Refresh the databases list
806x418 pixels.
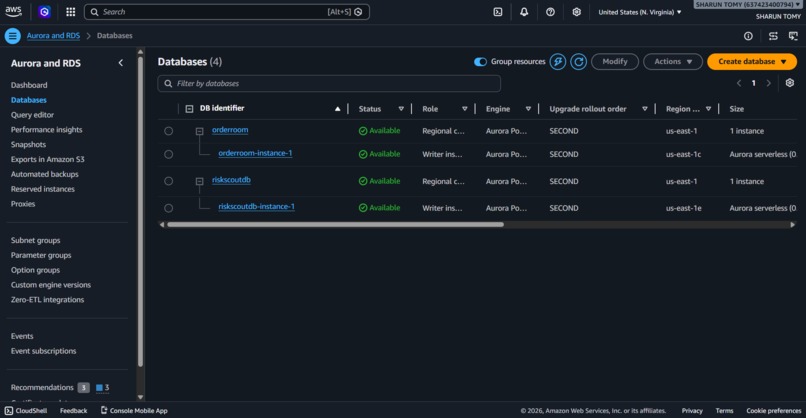coord(578,62)
